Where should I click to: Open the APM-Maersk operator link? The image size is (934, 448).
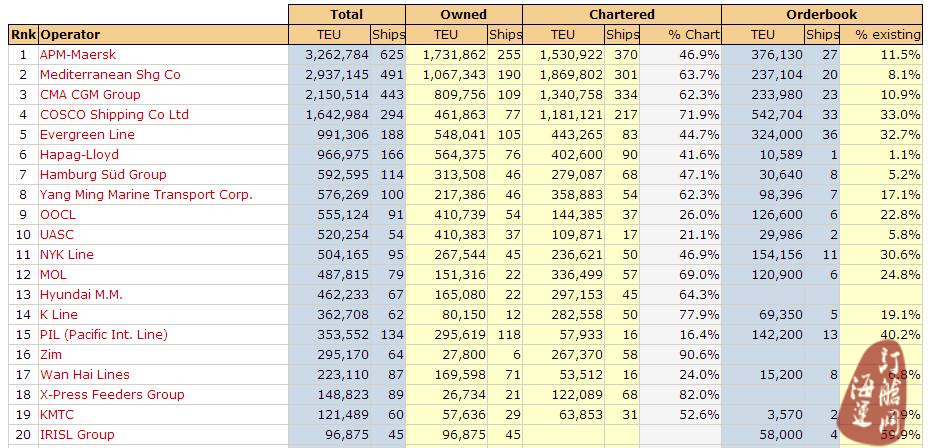pos(78,55)
